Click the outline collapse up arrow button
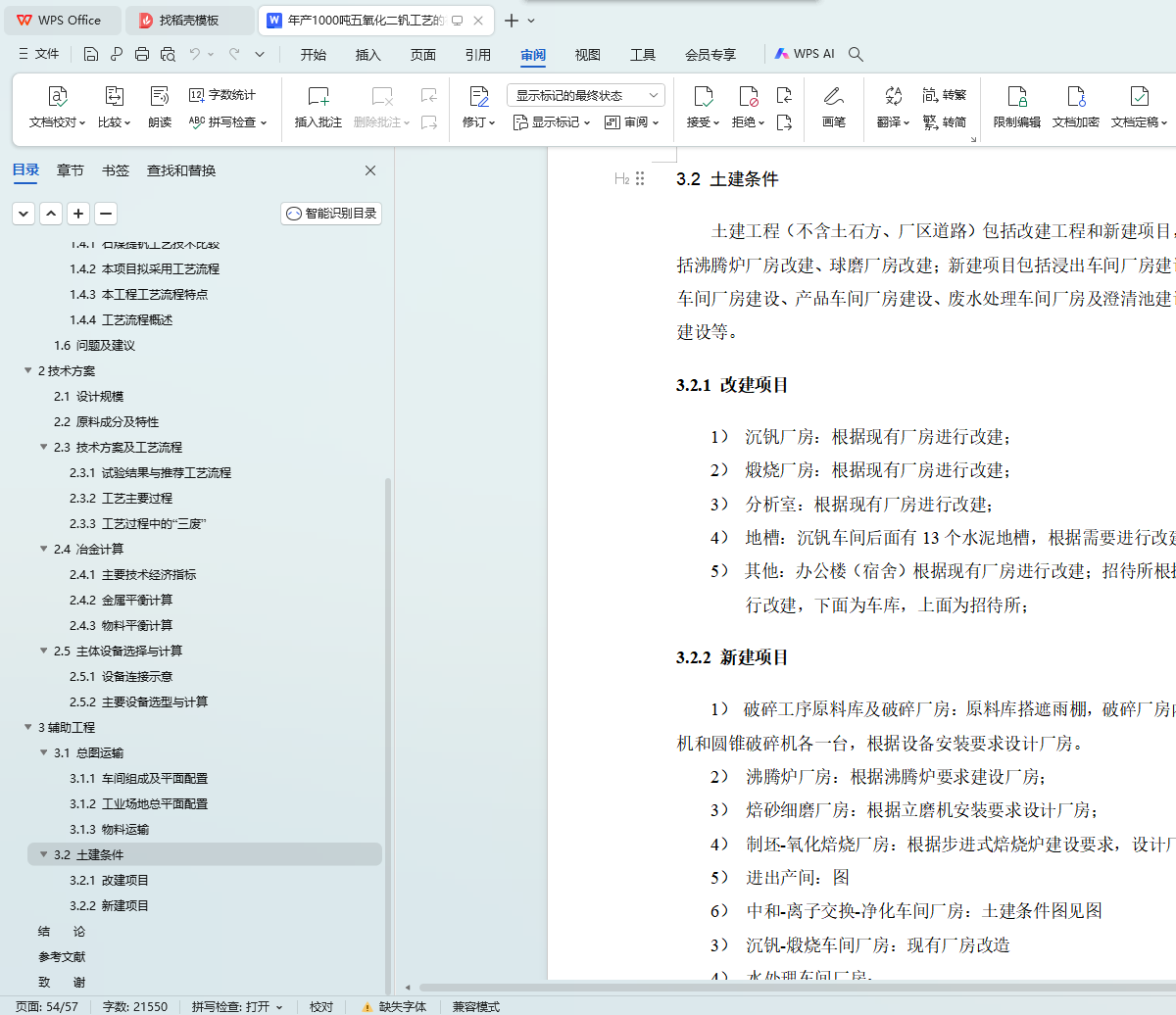The width and height of the screenshot is (1176, 1015). tap(51, 213)
